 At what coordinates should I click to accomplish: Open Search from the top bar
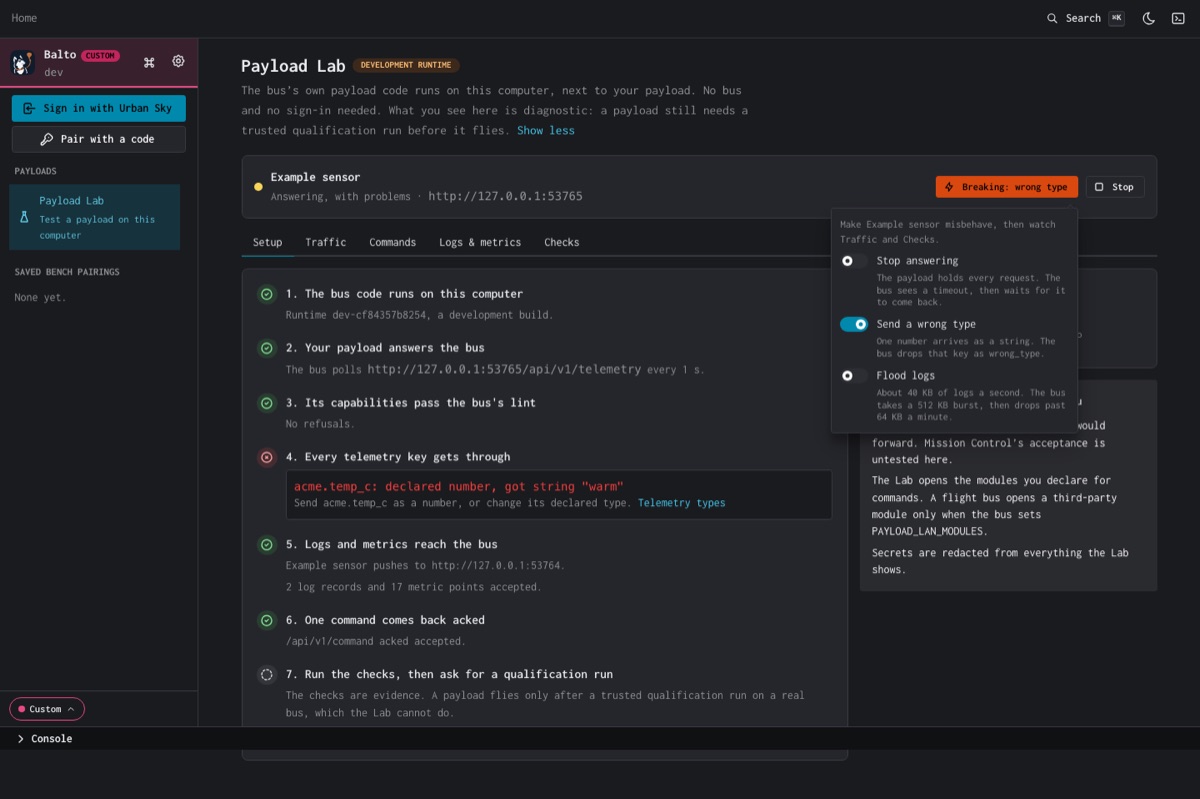point(1085,18)
